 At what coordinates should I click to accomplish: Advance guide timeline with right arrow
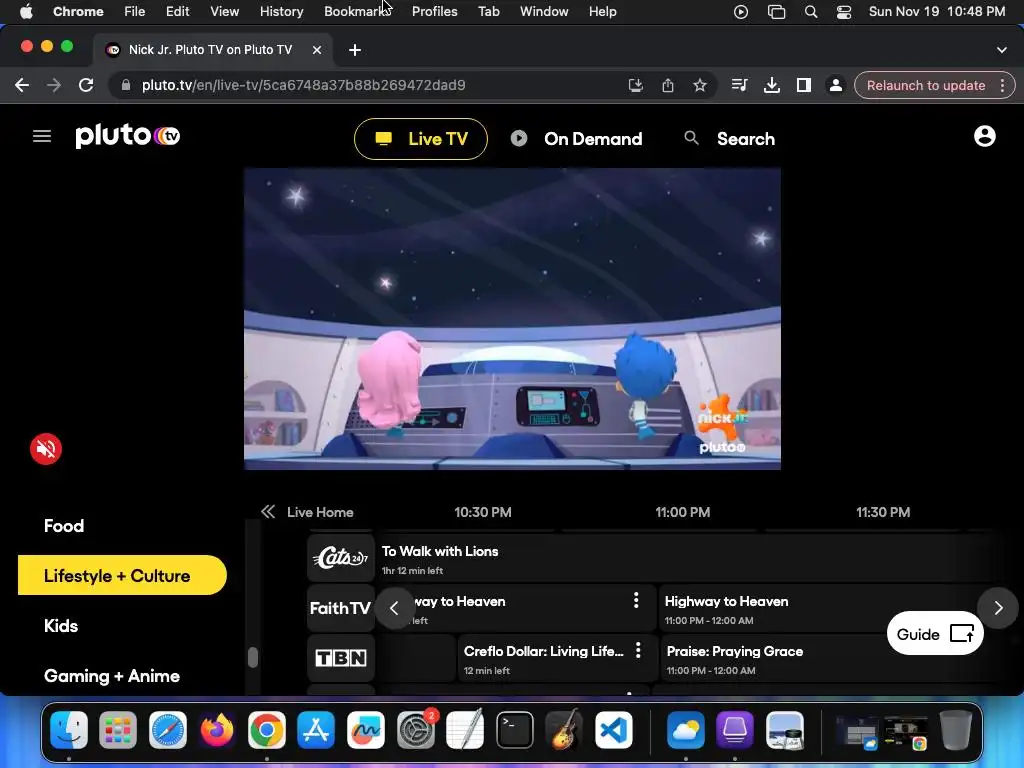[x=998, y=608]
